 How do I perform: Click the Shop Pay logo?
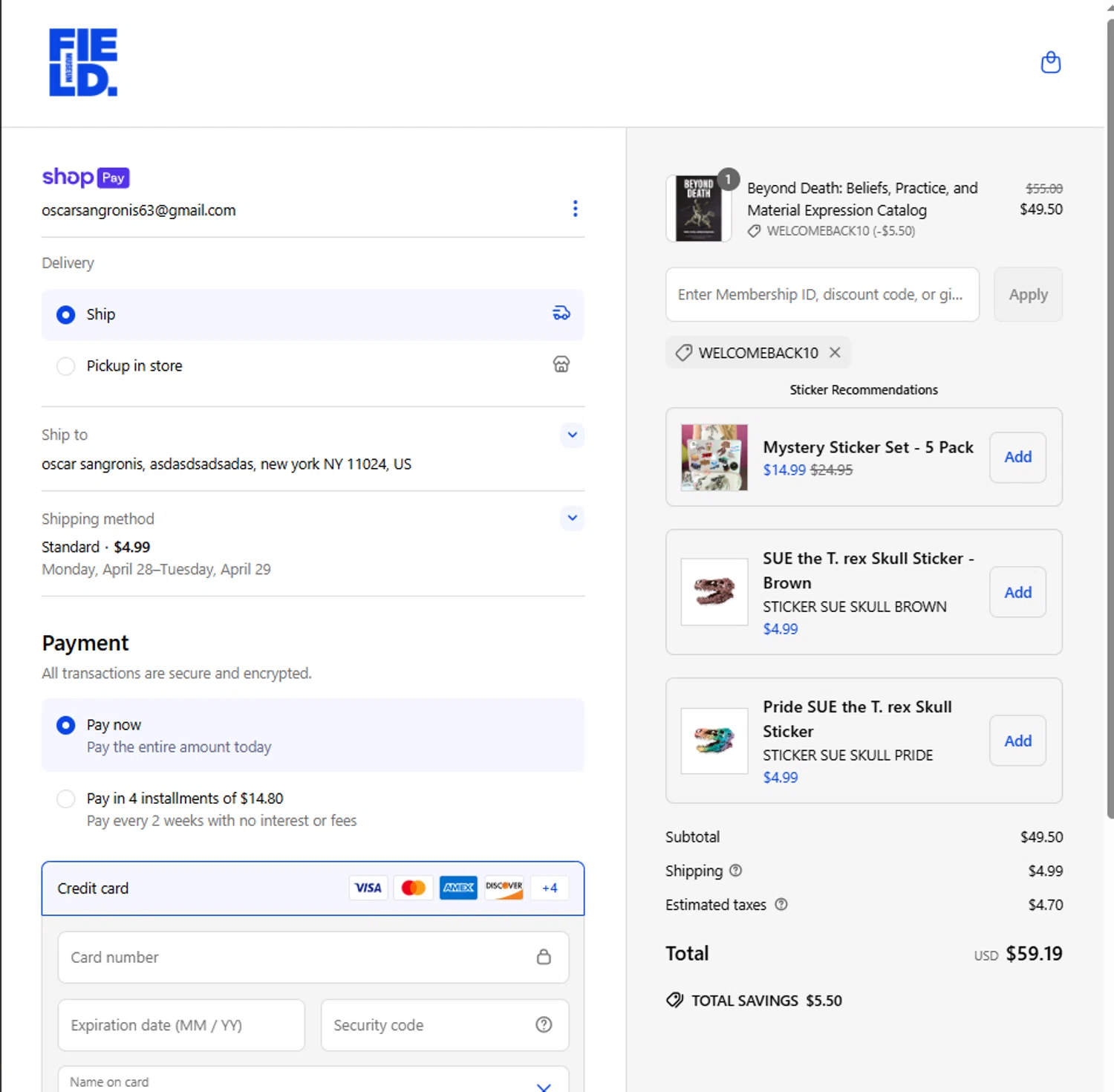[x=85, y=178]
